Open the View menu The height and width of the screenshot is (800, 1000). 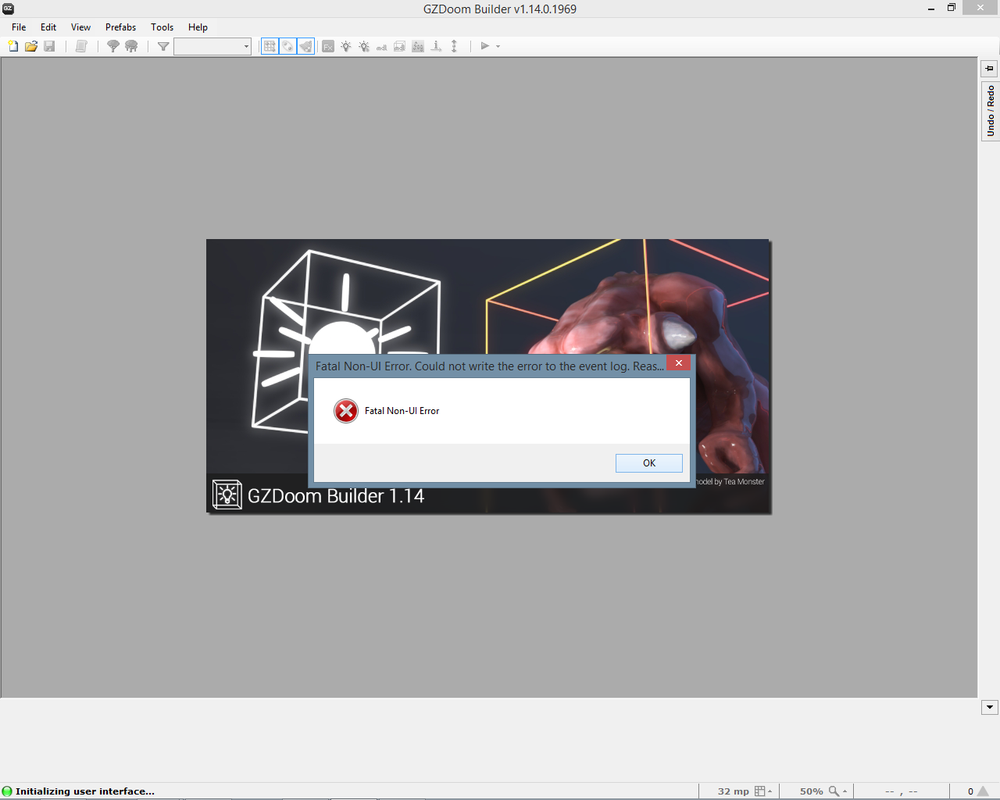[80, 27]
